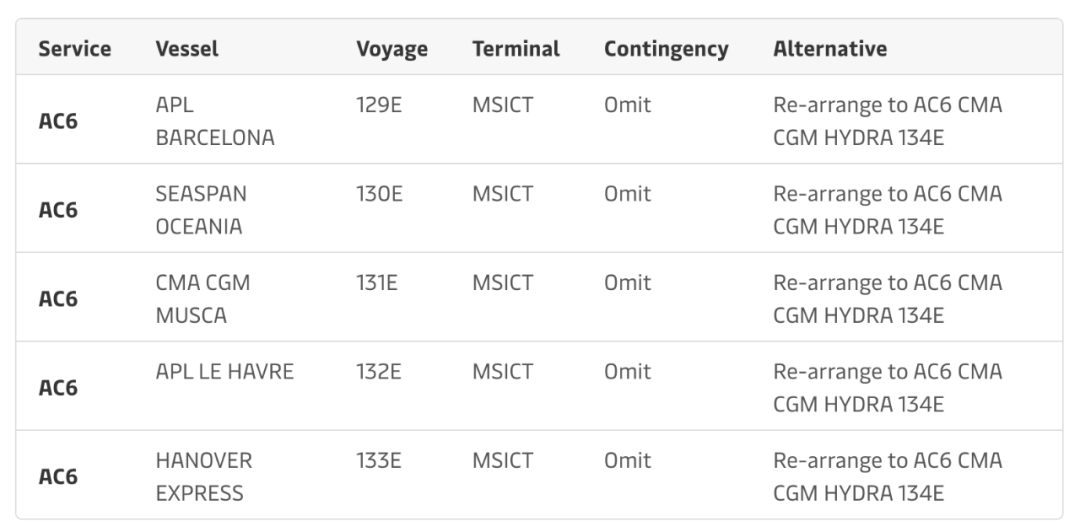Click the Vessel column header

[187, 48]
